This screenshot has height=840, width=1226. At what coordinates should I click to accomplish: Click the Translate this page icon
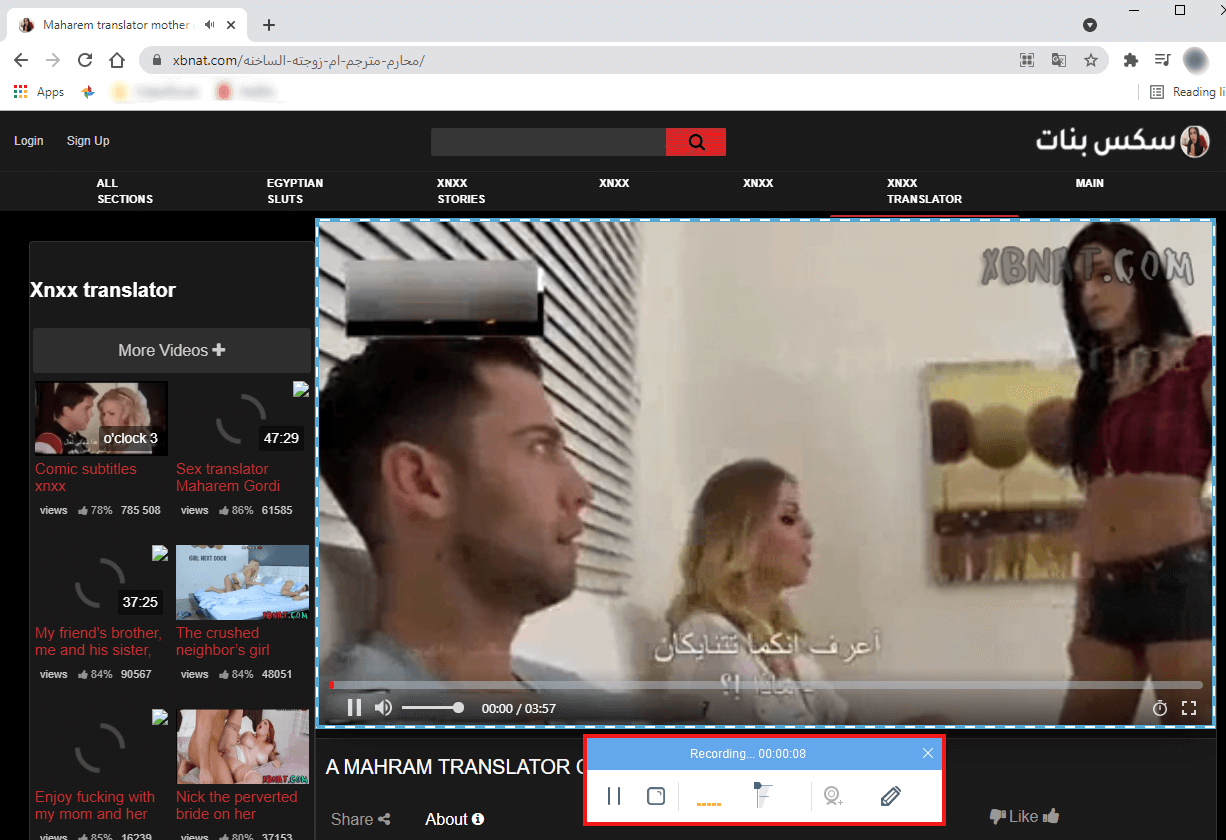1059,60
